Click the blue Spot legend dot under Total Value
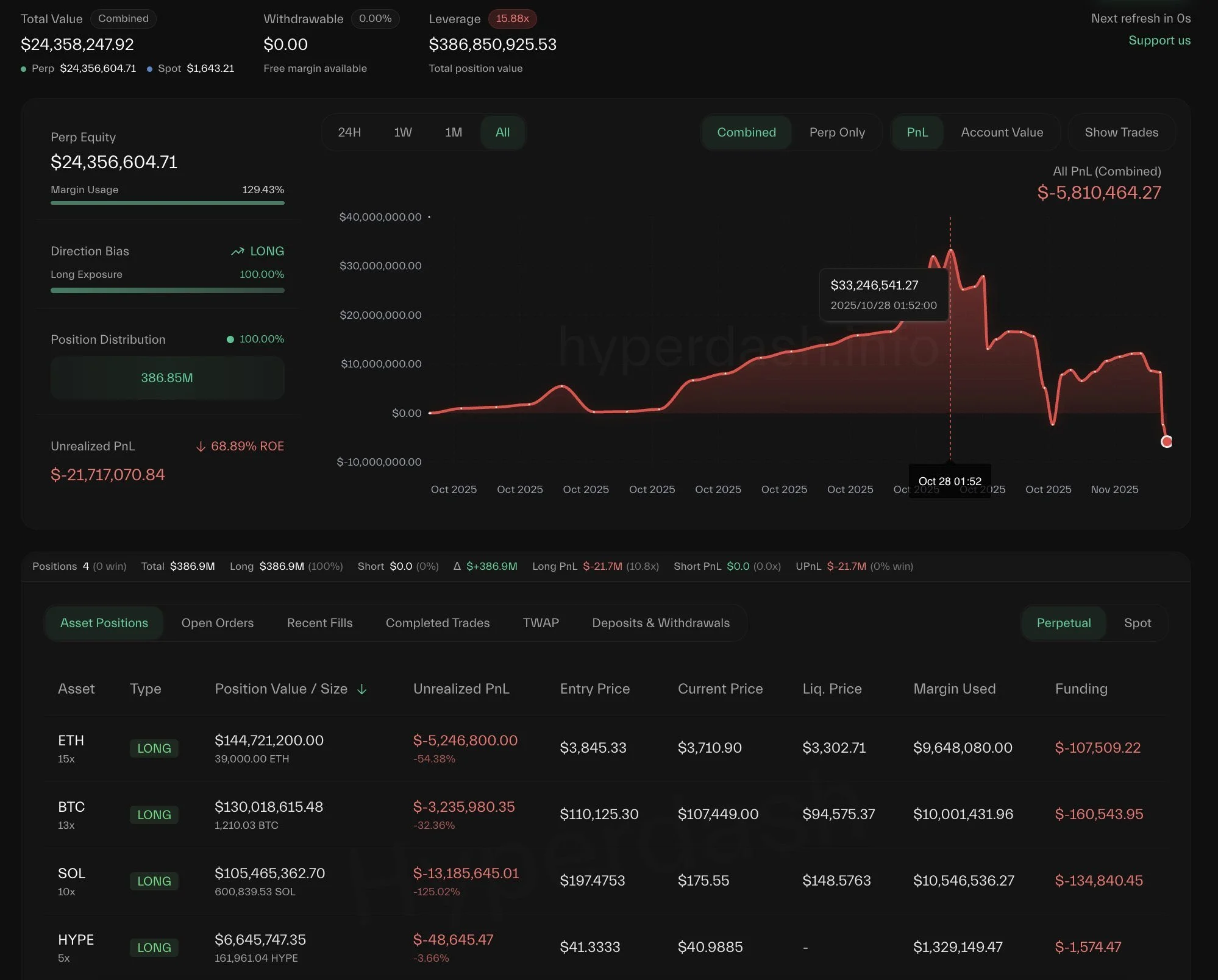Viewport: 1218px width, 980px height. coord(149,69)
